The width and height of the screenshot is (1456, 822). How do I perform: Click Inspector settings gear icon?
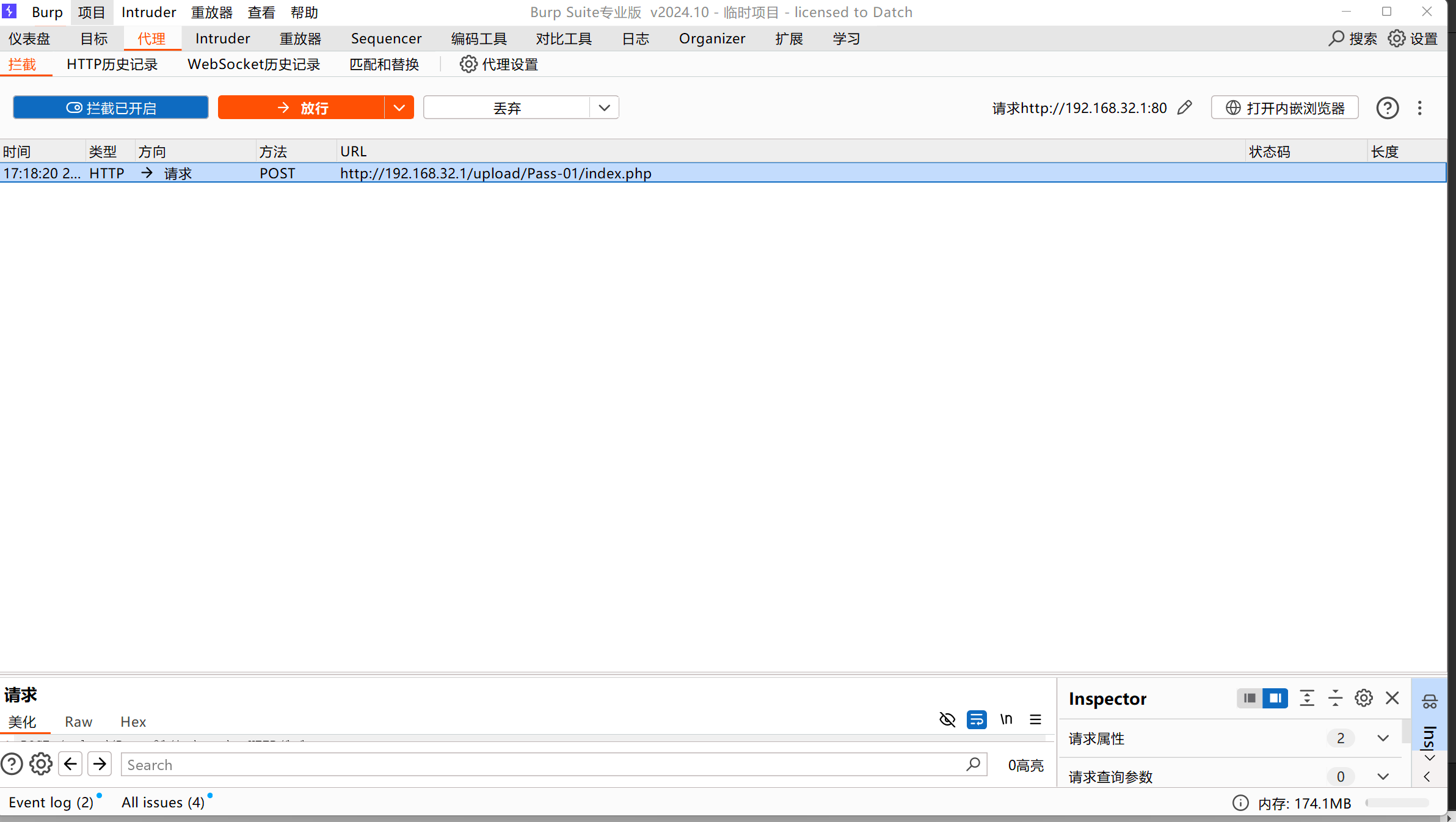point(1363,698)
